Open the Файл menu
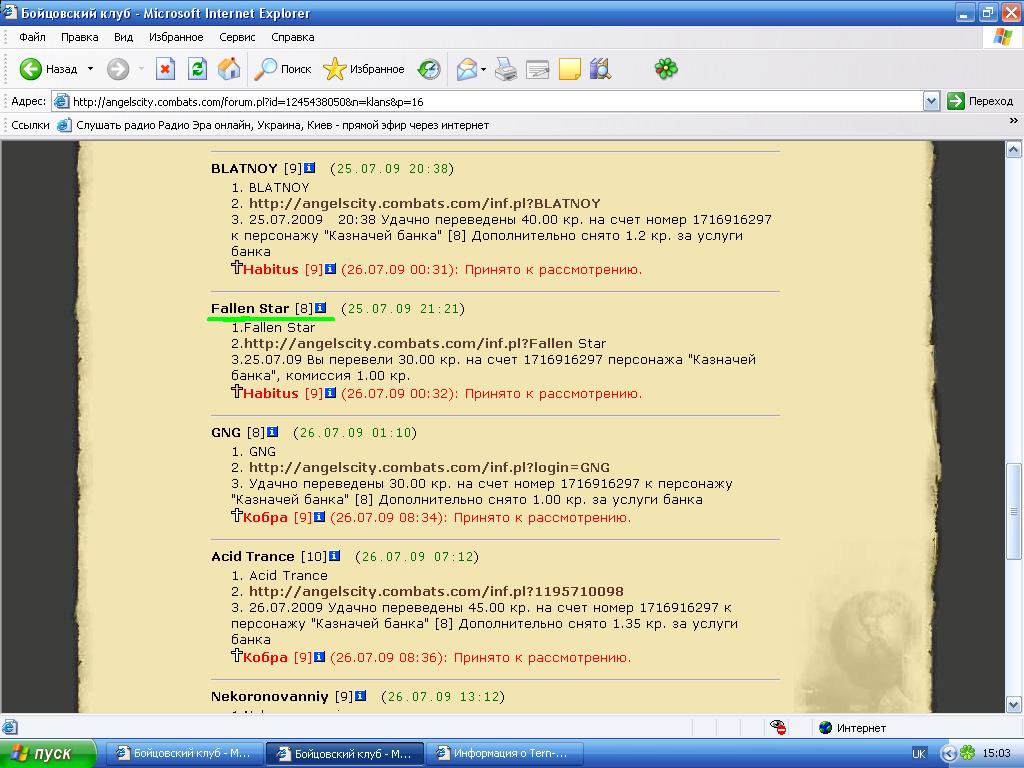Viewport: 1024px width, 768px height. tap(32, 37)
